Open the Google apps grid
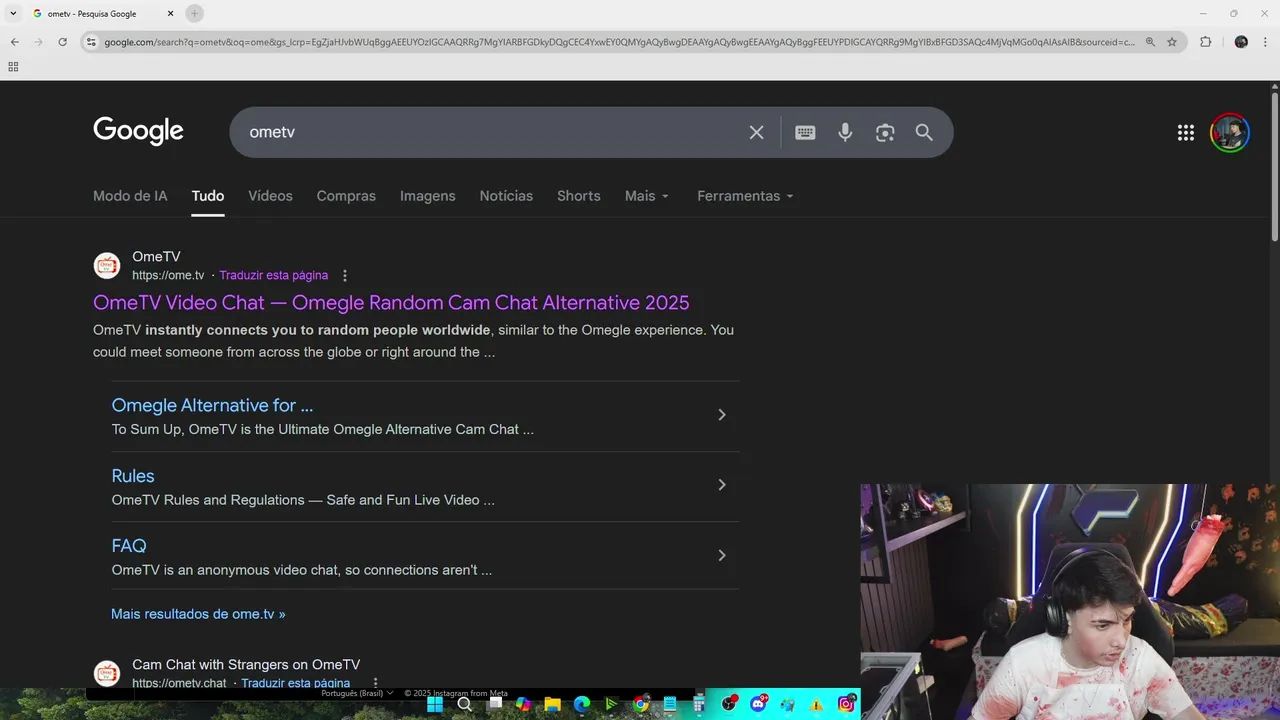This screenshot has height=720, width=1280. pos(1186,133)
